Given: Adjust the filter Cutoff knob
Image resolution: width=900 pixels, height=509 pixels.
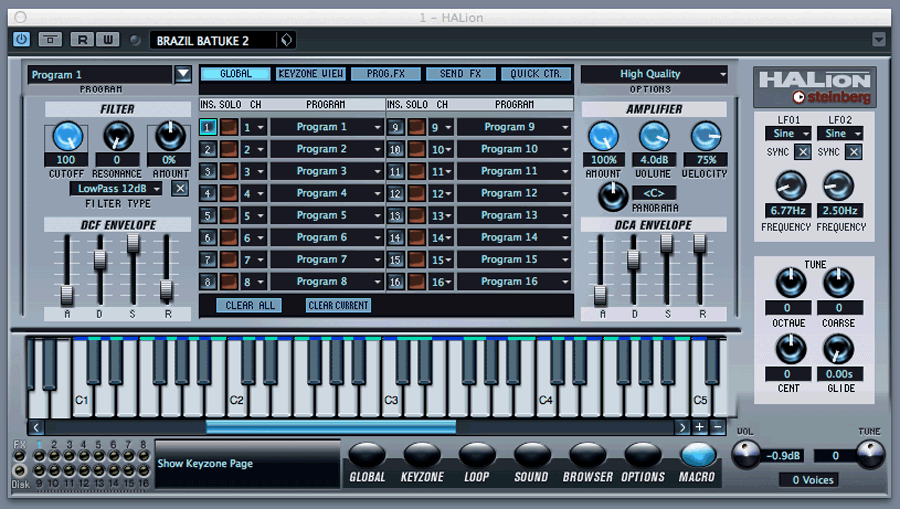Looking at the screenshot, I should point(67,137).
